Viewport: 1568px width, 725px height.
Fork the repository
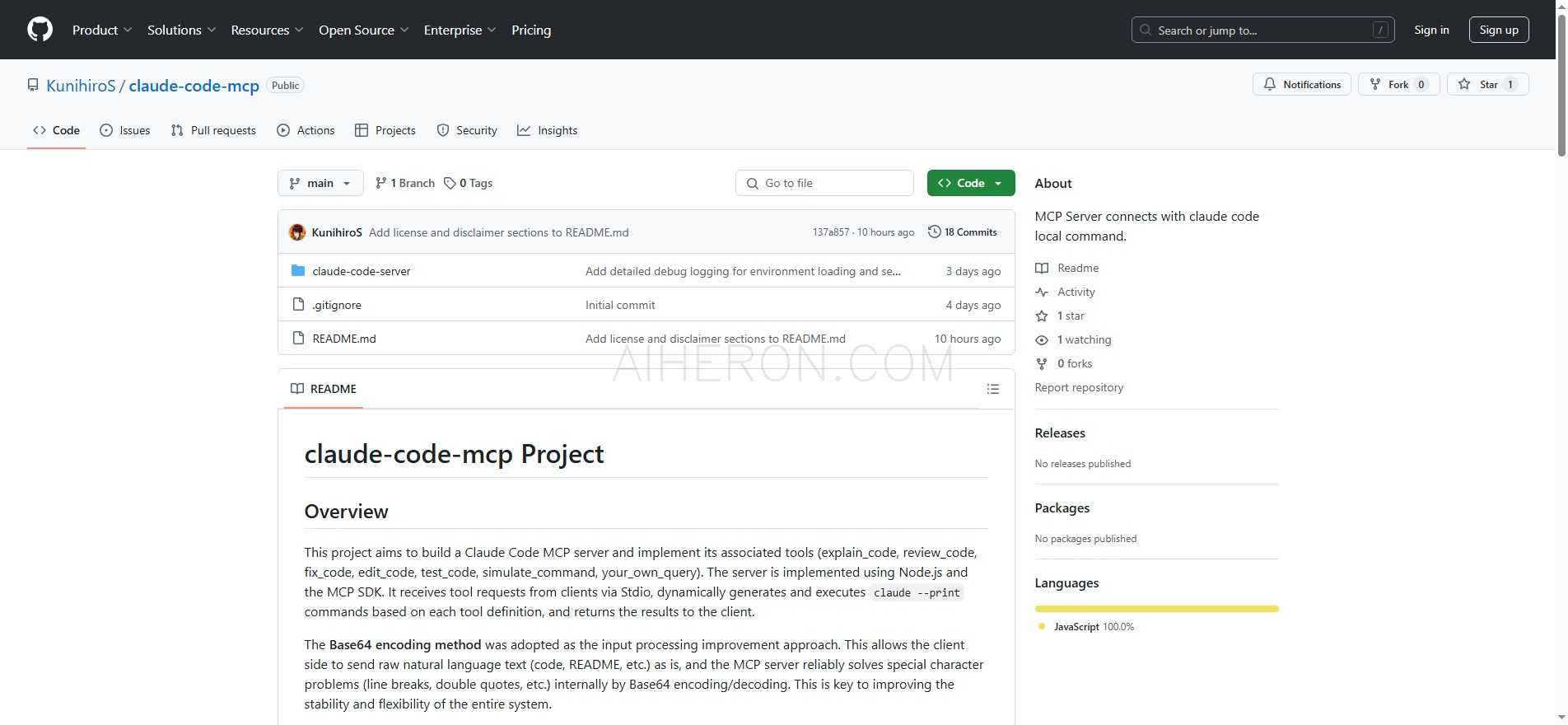tap(1398, 84)
